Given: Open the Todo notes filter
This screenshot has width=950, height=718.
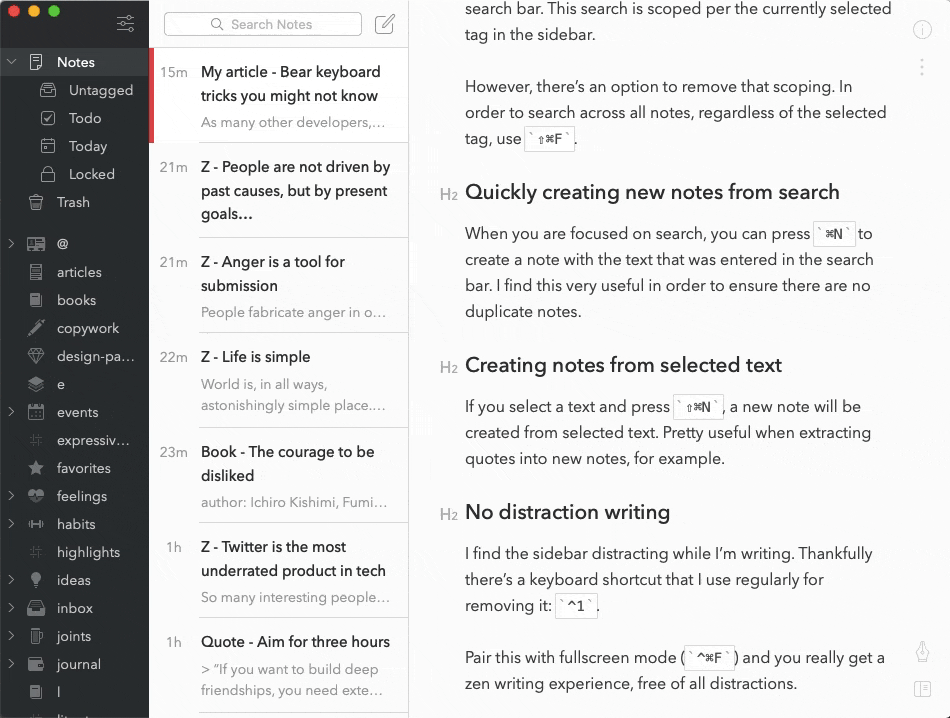Looking at the screenshot, I should pos(85,118).
